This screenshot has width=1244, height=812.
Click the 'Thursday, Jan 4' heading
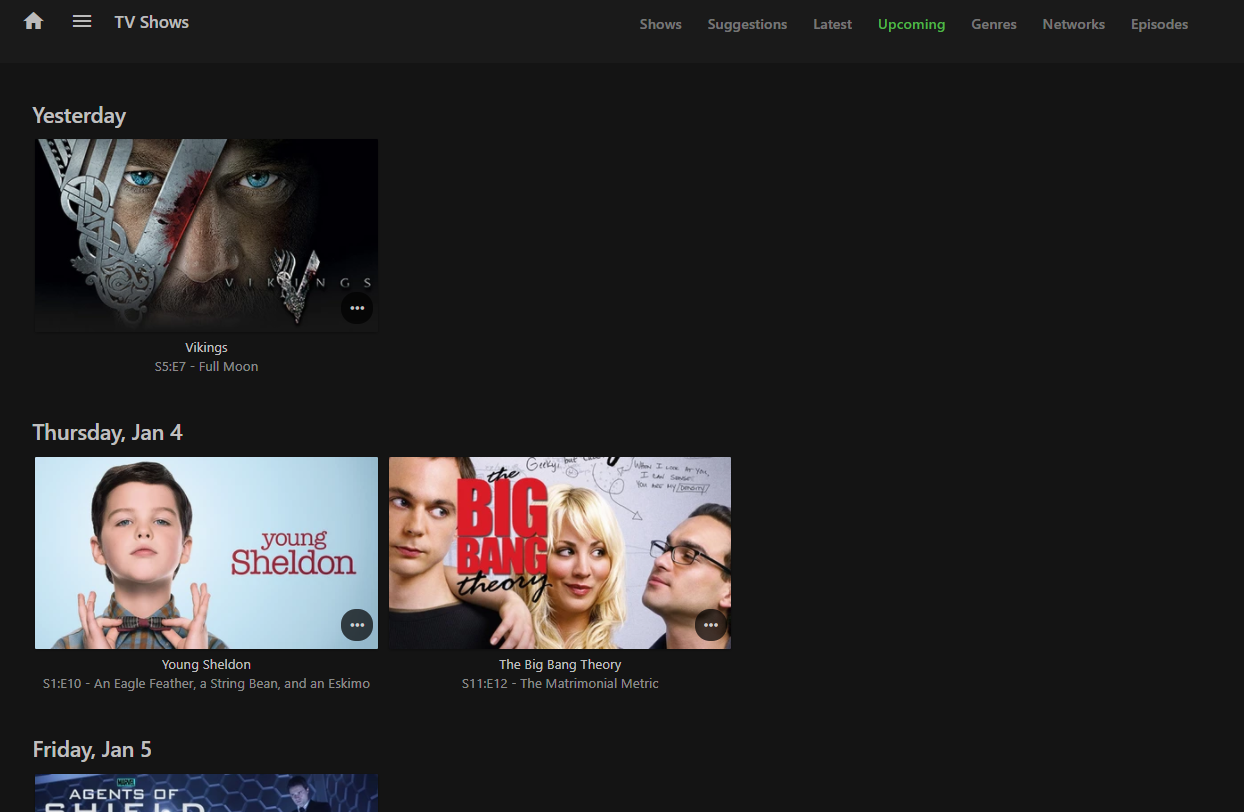click(107, 432)
